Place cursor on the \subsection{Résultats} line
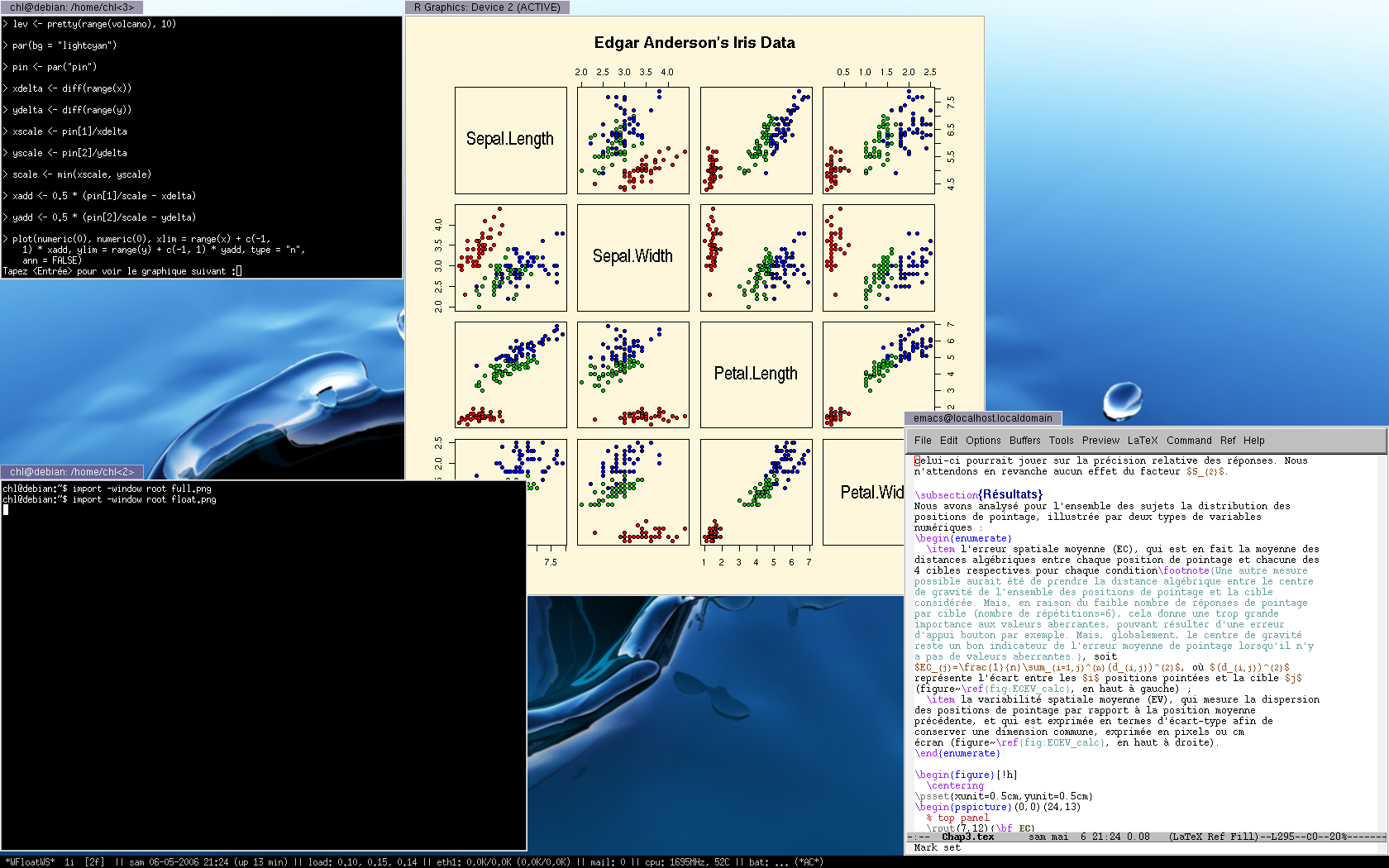1389x868 pixels. pyautogui.click(x=979, y=494)
